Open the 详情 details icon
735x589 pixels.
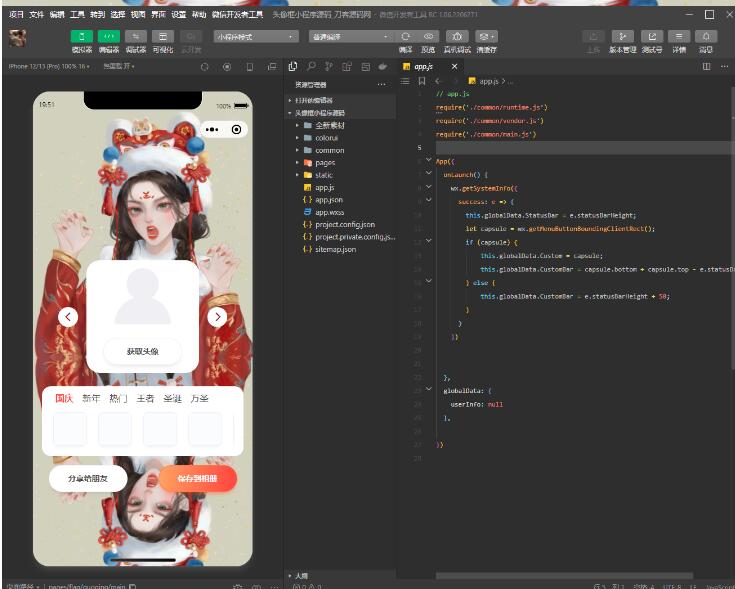point(679,37)
